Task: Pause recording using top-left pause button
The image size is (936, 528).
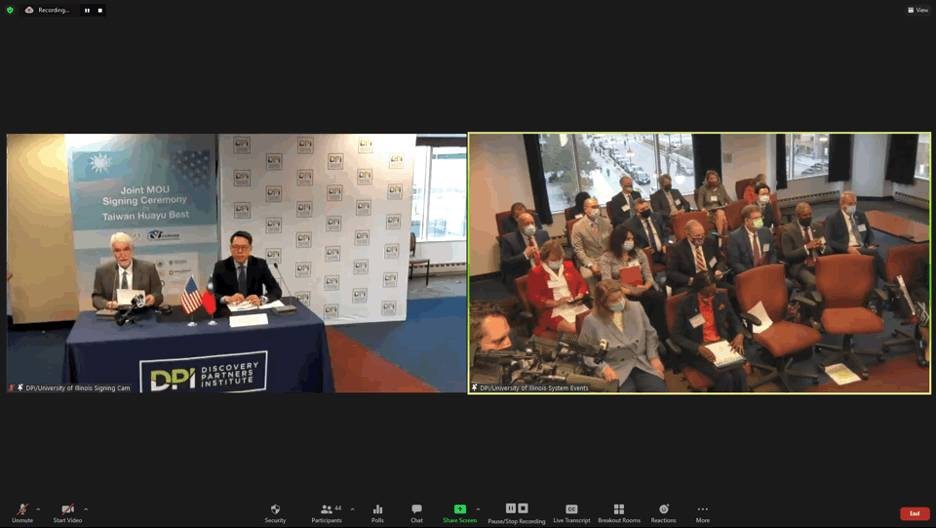Action: coord(87,10)
